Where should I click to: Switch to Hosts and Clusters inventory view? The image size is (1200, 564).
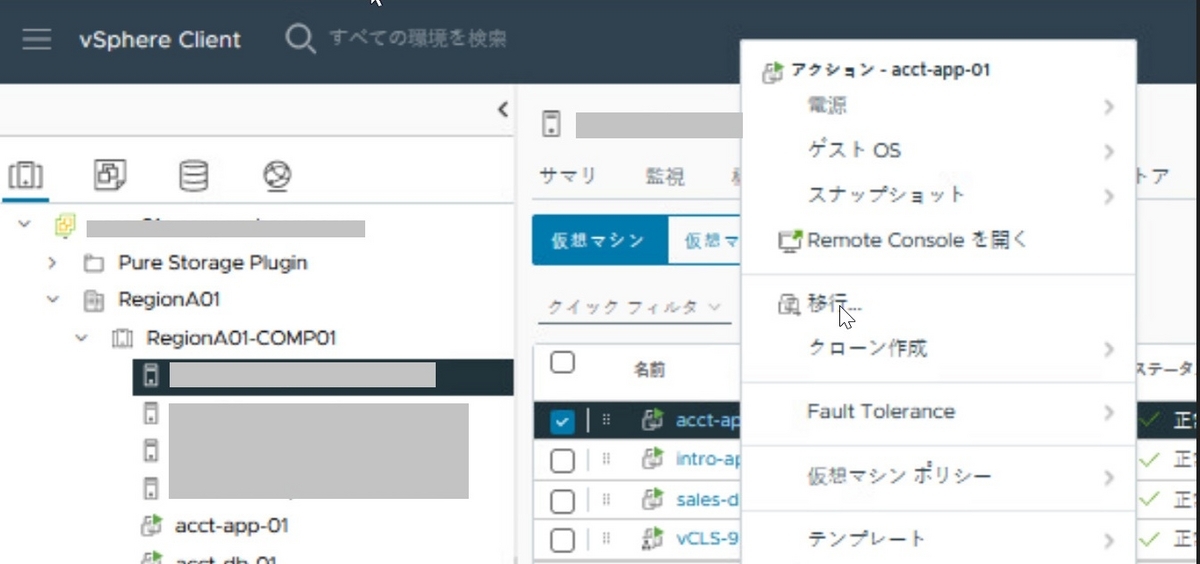coord(26,175)
